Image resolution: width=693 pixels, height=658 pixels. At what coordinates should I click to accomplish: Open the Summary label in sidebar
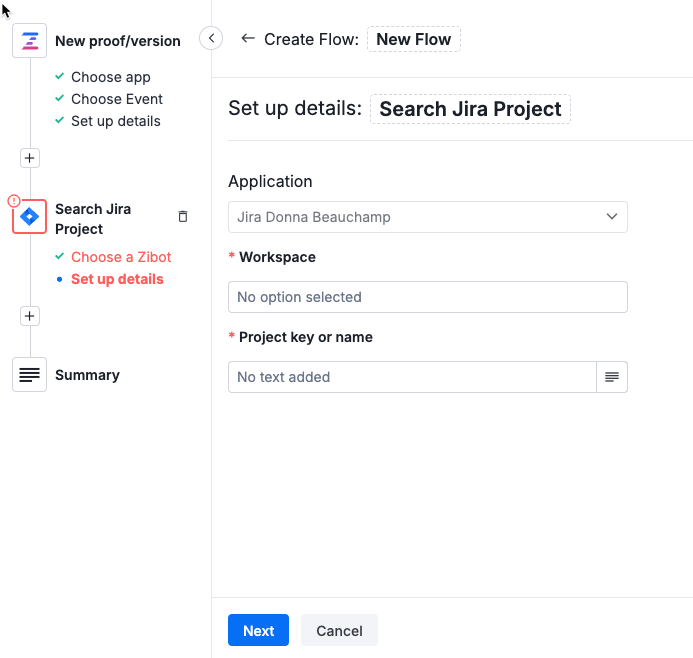coord(88,375)
